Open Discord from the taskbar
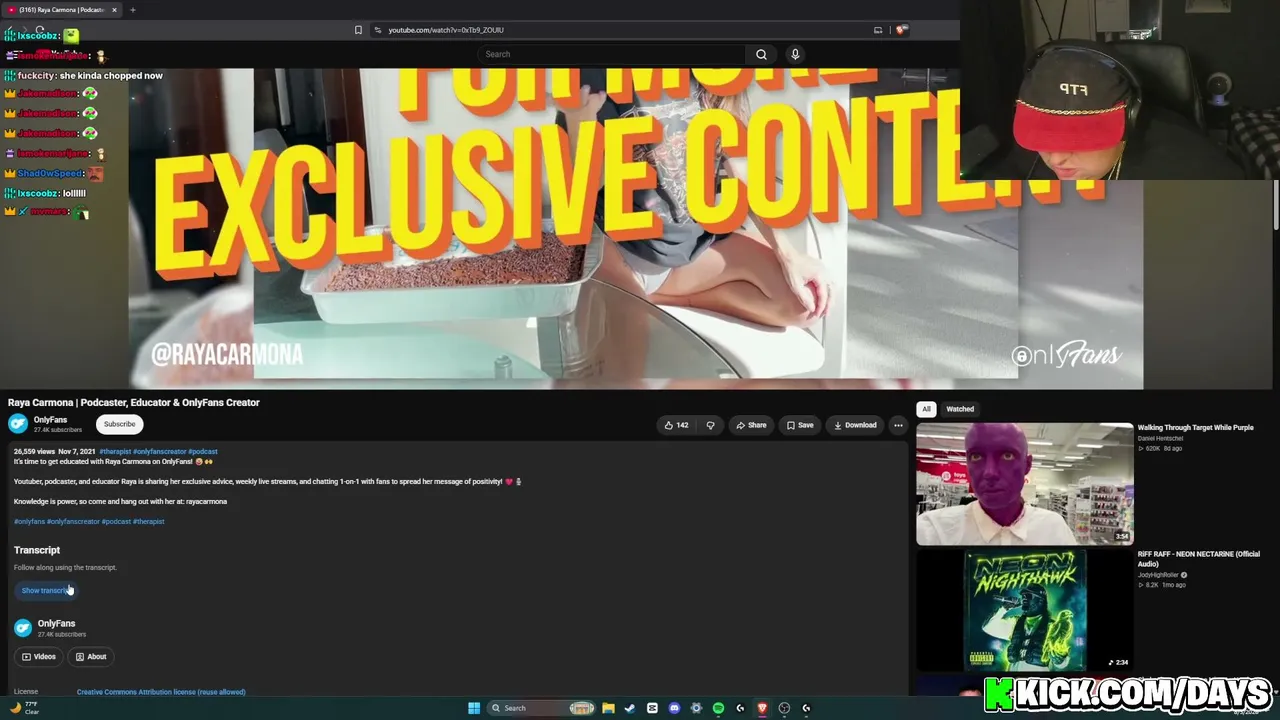The width and height of the screenshot is (1280, 720). pyautogui.click(x=674, y=708)
